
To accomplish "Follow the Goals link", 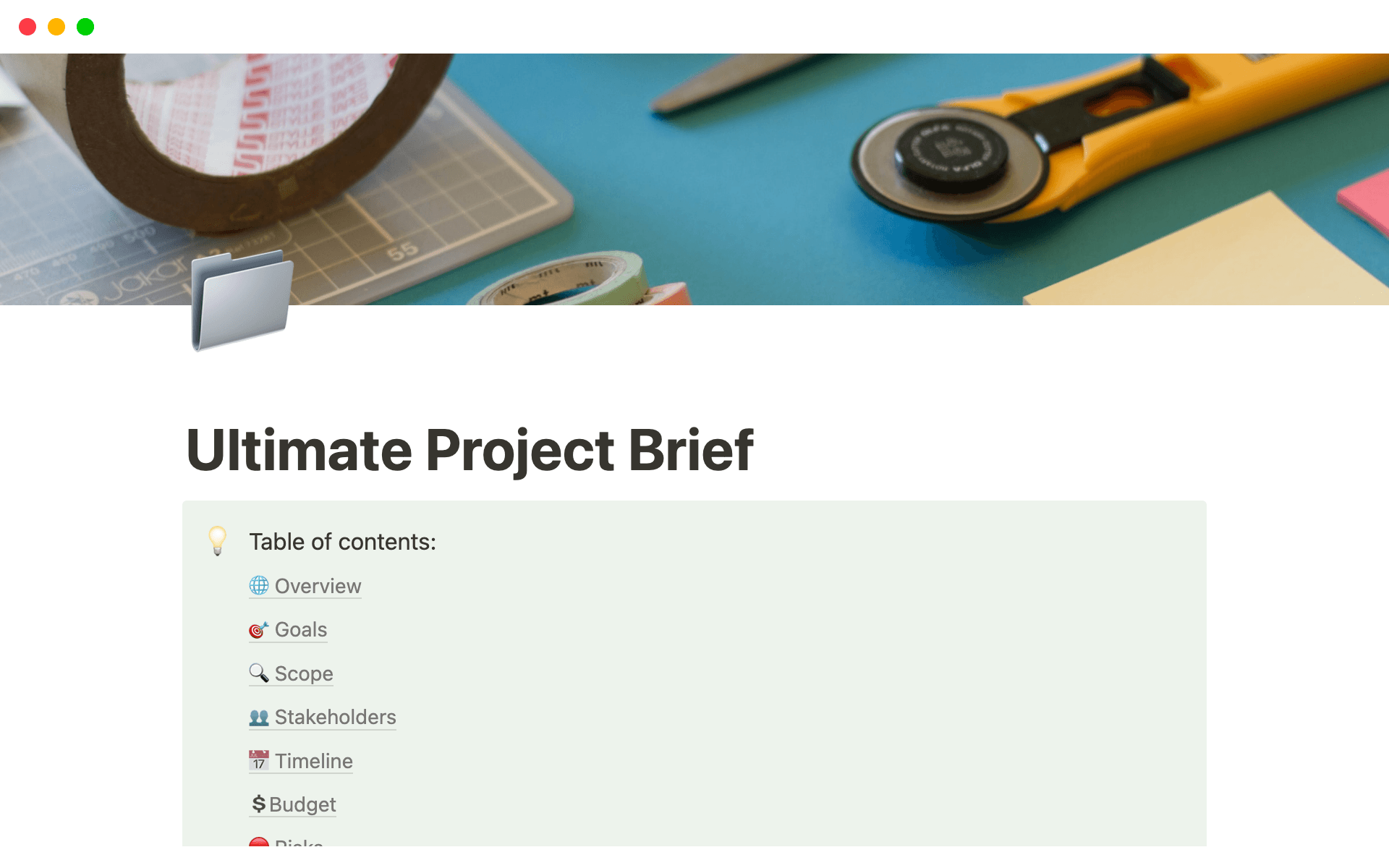I will pos(300,630).
